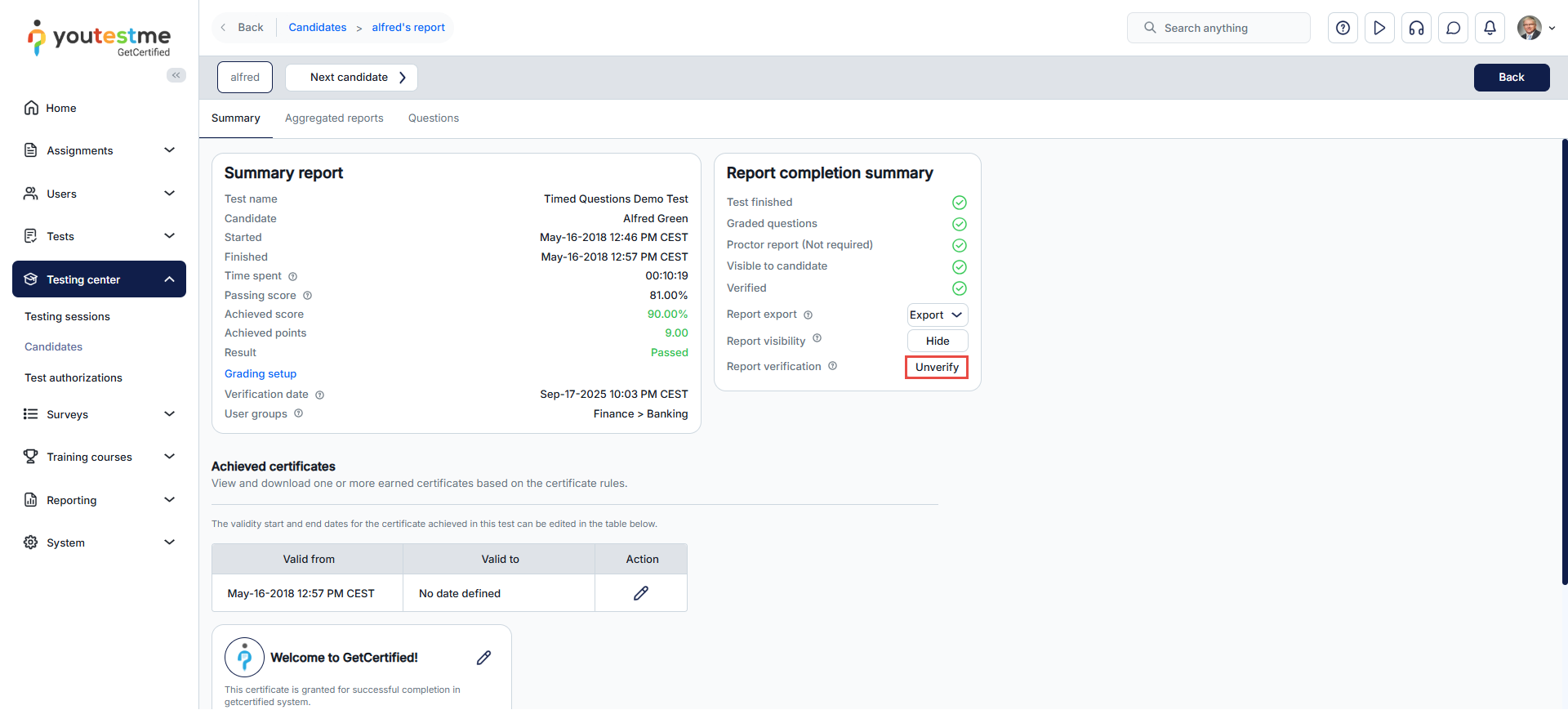Click the Time spent info icon
The image size is (1568, 710).
[293, 277]
